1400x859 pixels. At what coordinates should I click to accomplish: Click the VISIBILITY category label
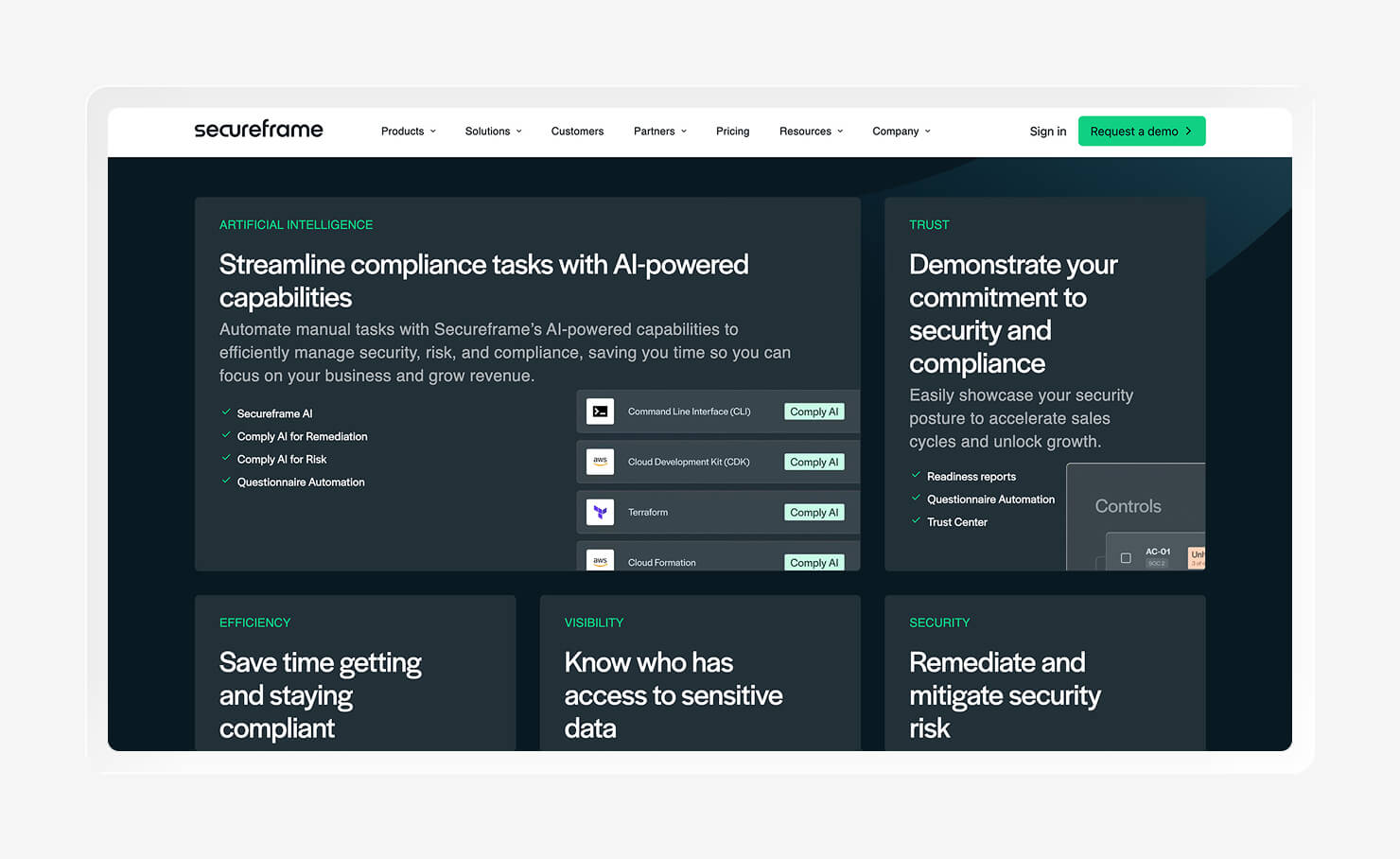tap(594, 622)
